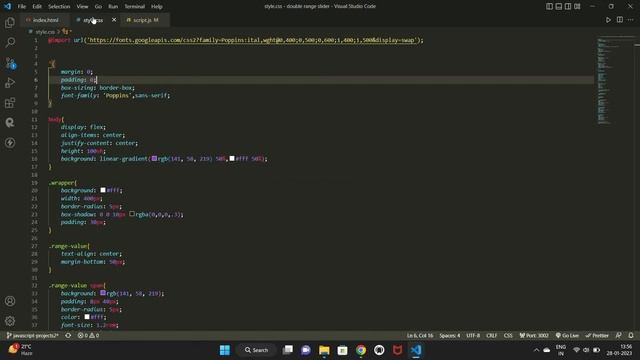Image resolution: width=640 pixels, height=360 pixels.
Task: Open the Go menu
Action: pyautogui.click(x=98, y=7)
